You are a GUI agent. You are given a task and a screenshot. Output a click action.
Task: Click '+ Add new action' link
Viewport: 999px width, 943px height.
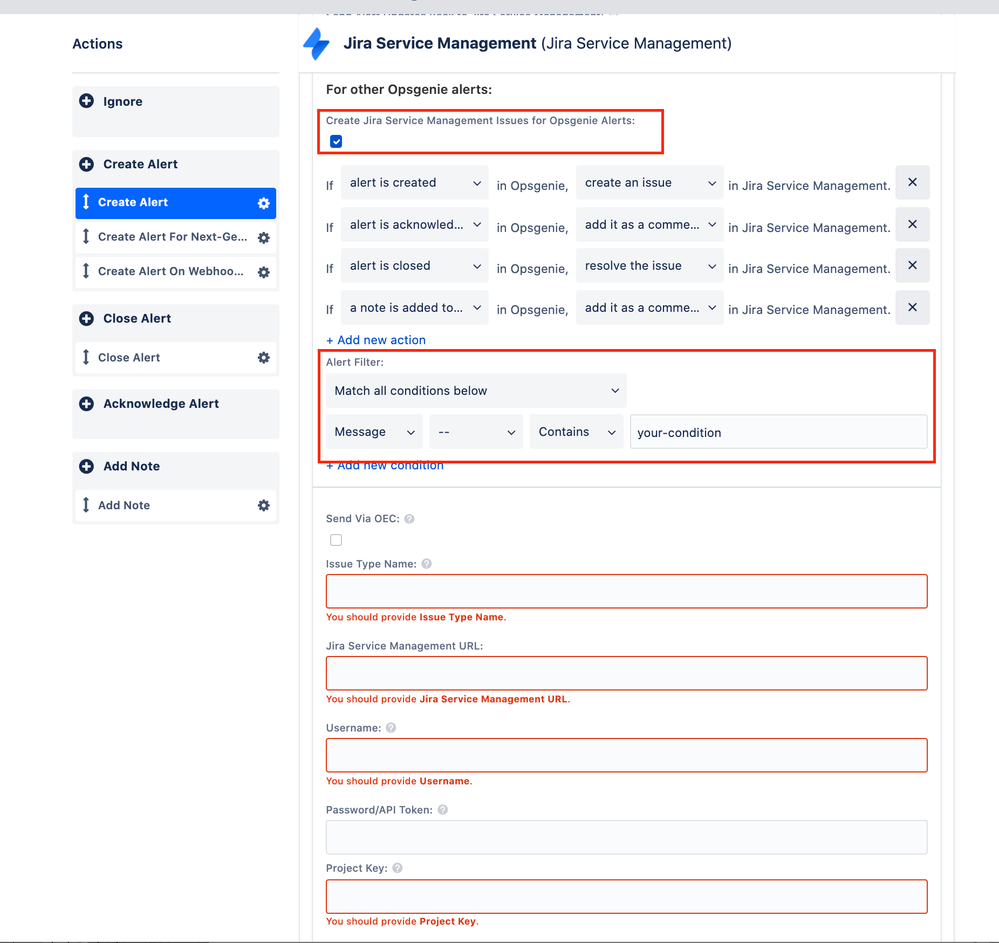click(x=376, y=340)
